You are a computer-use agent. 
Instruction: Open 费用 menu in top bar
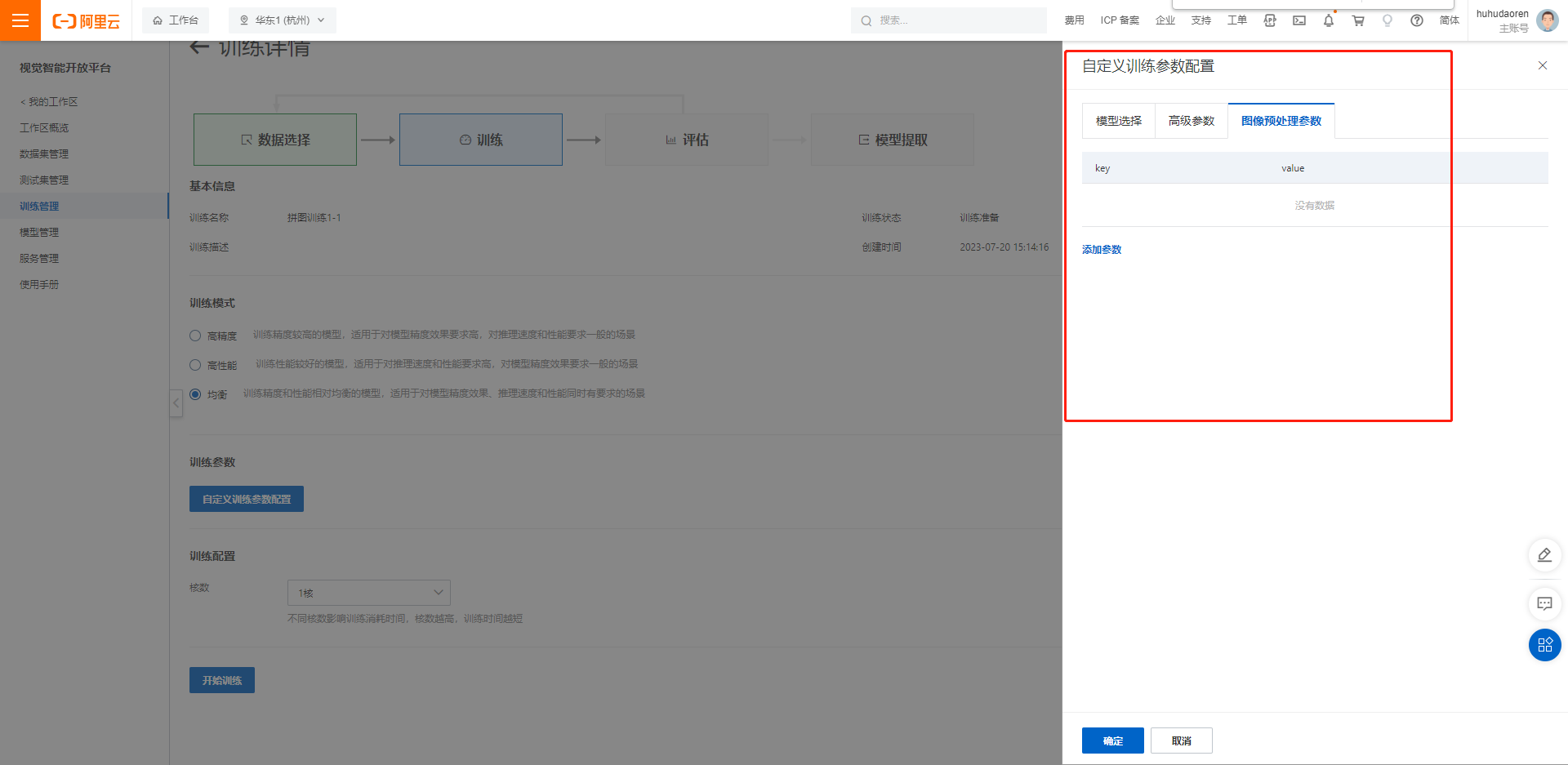pos(1074,20)
